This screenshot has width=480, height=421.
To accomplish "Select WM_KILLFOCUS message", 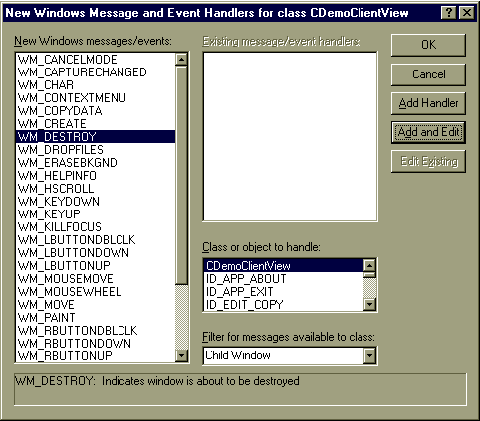I will [95, 227].
